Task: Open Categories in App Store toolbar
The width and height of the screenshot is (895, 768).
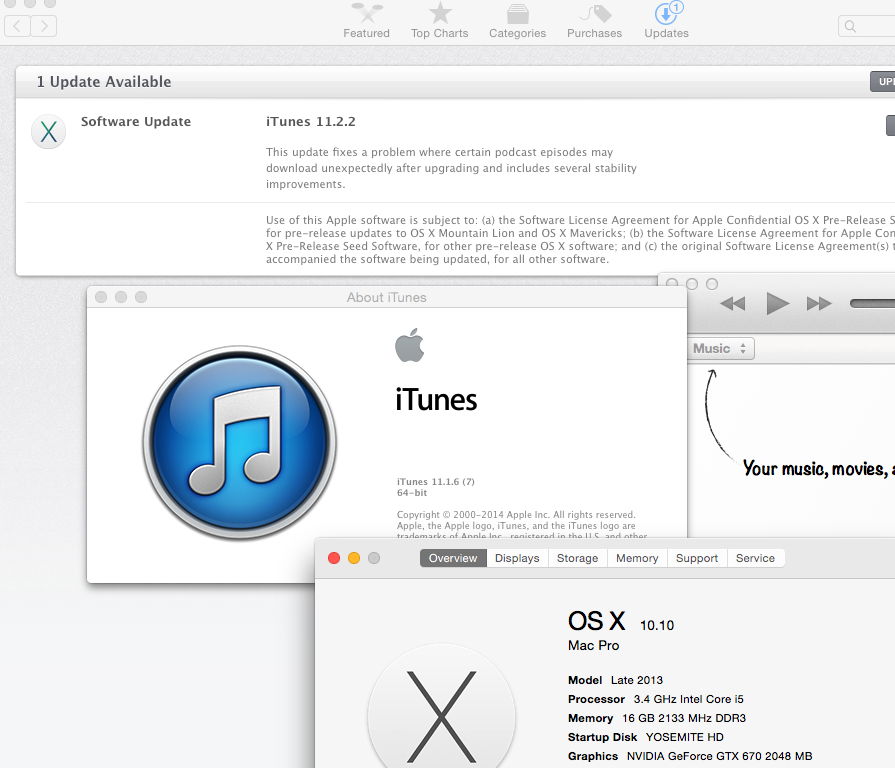Action: pos(517,21)
